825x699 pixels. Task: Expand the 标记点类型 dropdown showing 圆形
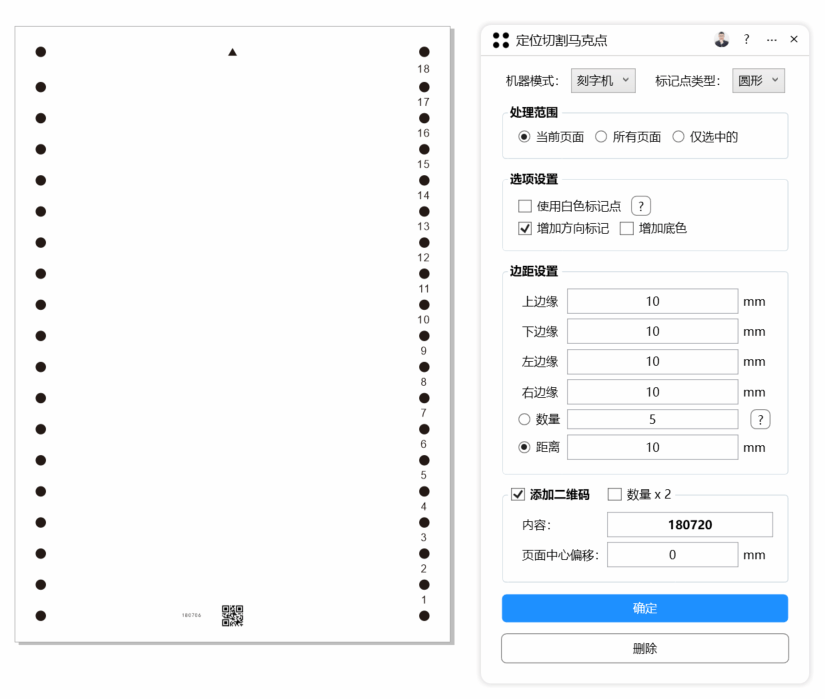pos(759,81)
